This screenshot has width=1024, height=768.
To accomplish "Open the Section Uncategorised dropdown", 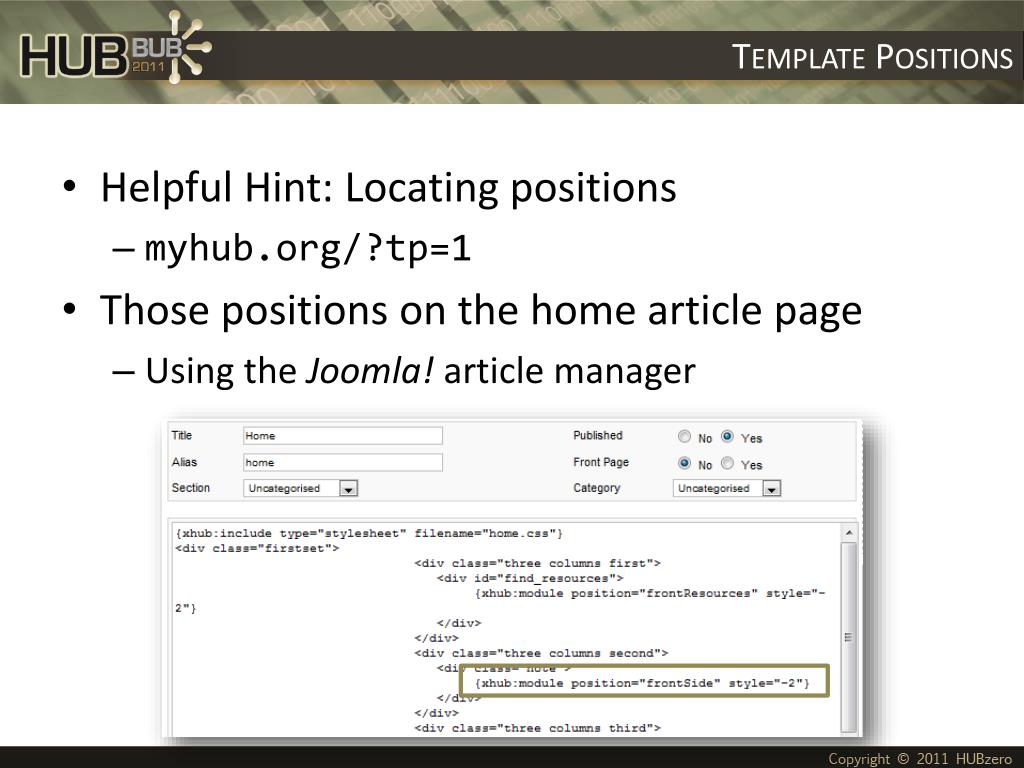I will pyautogui.click(x=300, y=488).
